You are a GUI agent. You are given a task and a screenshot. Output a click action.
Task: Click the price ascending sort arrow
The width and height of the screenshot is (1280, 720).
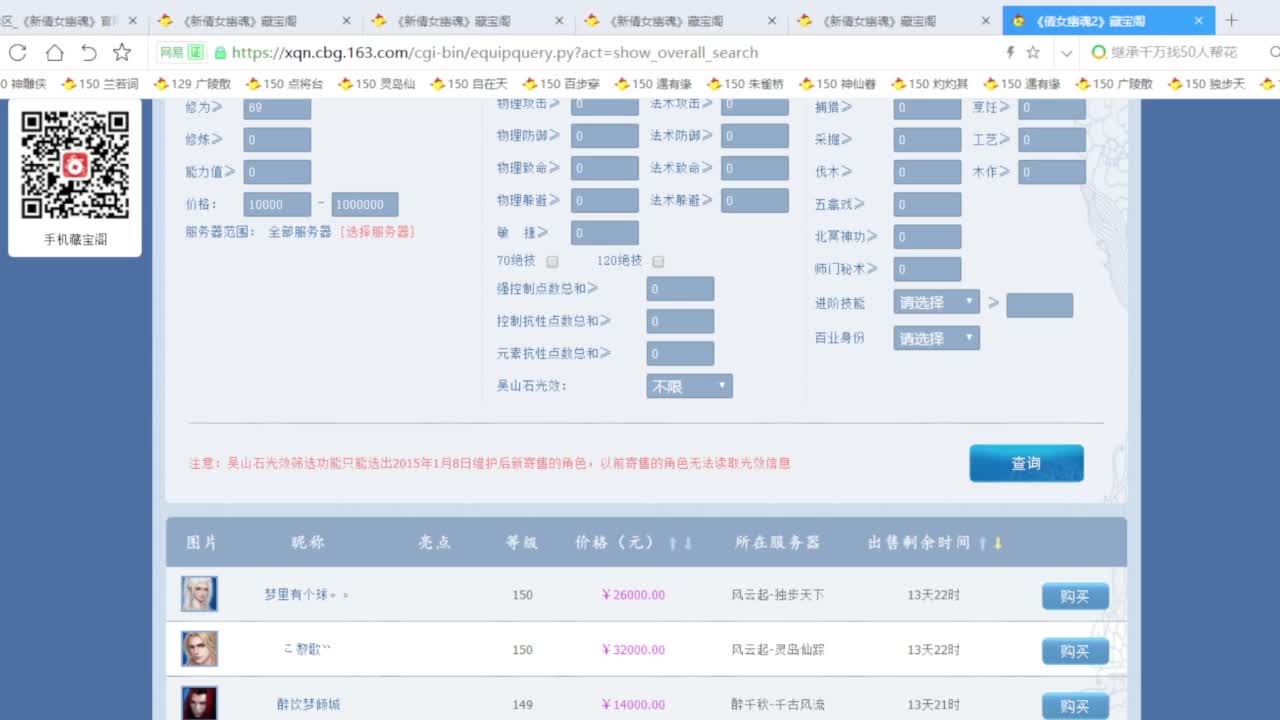coord(673,543)
